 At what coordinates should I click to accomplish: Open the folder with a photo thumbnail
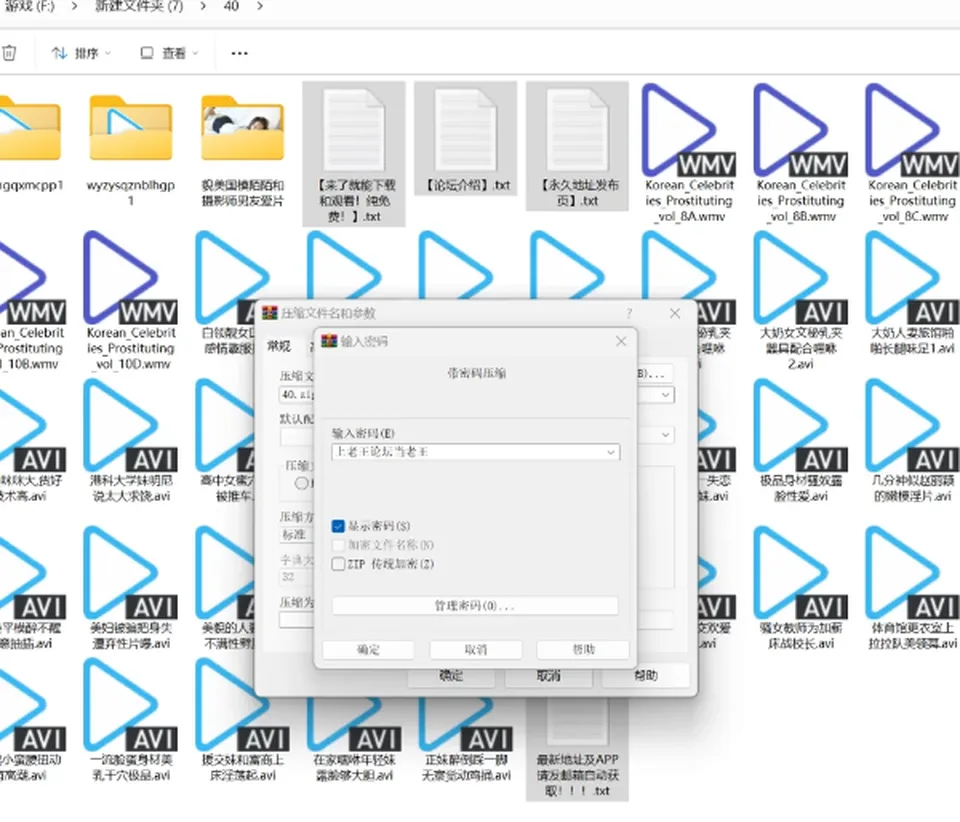pyautogui.click(x=242, y=128)
